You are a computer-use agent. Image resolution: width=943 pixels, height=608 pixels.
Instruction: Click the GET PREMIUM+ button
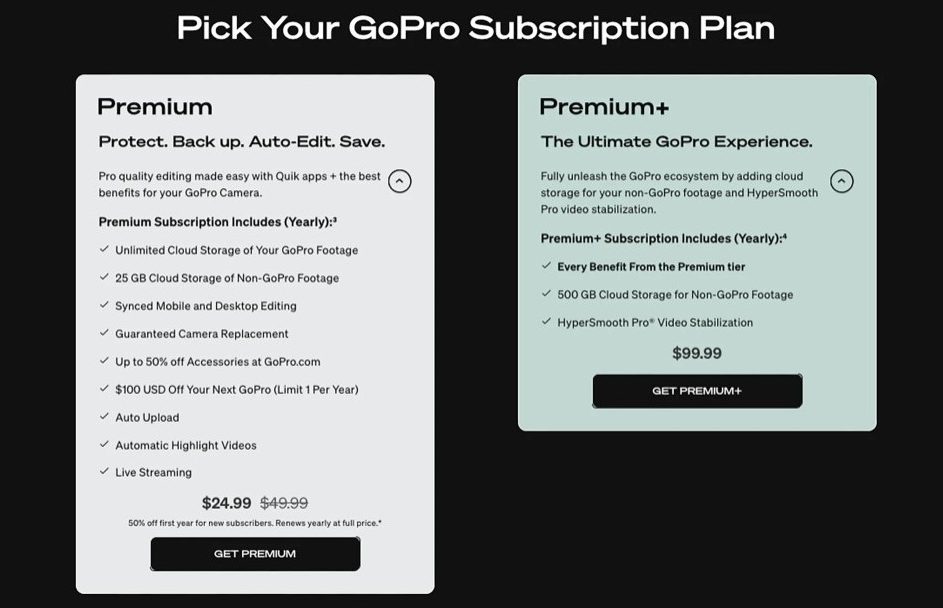(x=697, y=391)
